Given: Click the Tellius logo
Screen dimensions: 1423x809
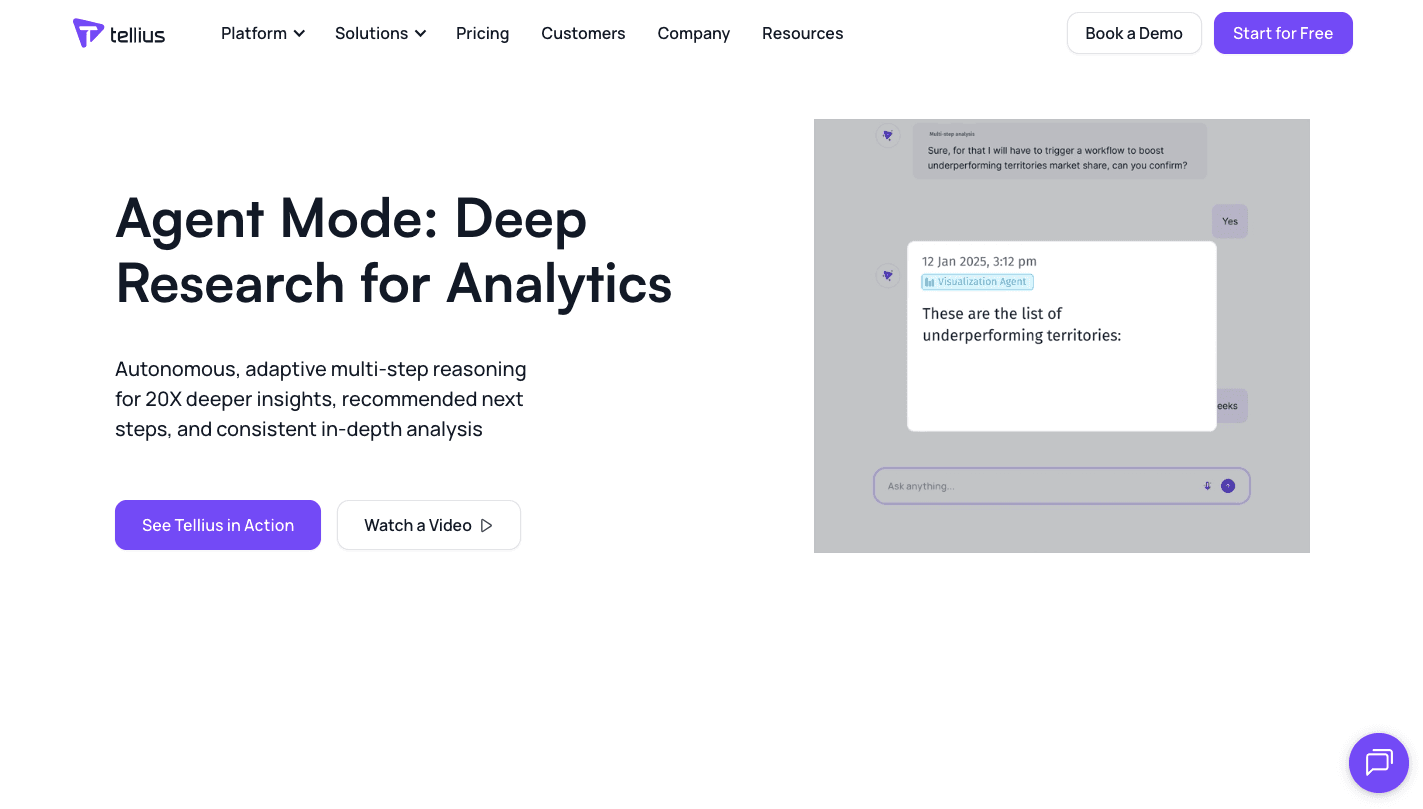Looking at the screenshot, I should 119,33.
